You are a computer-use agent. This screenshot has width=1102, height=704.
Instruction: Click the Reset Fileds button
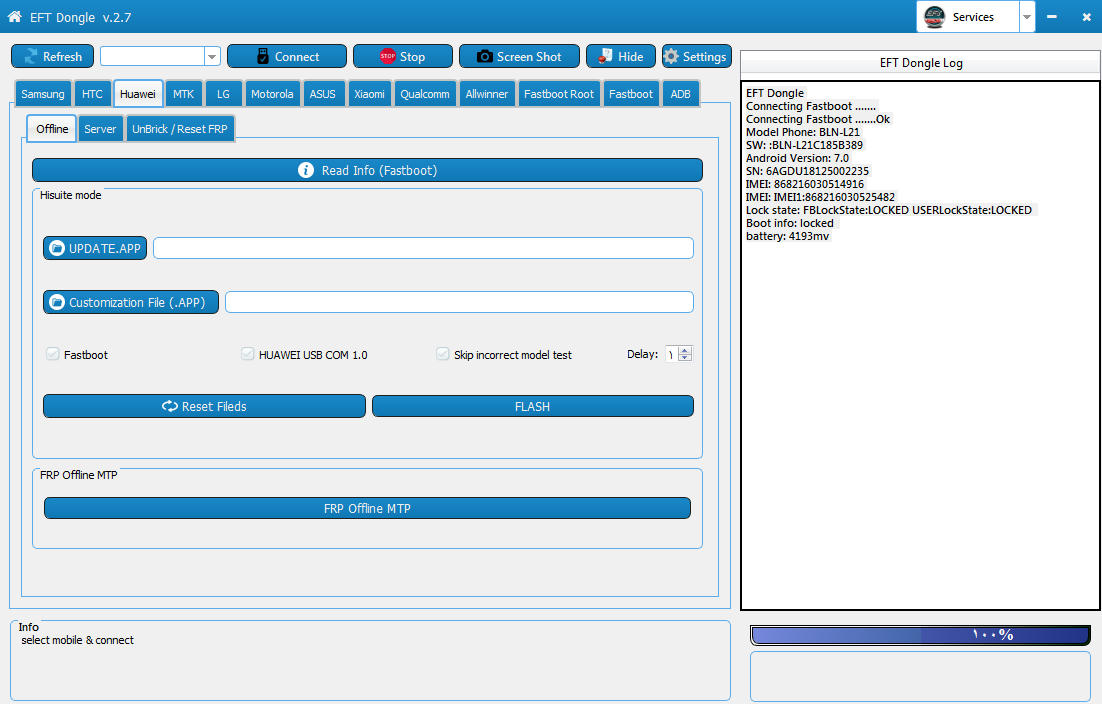tap(205, 406)
